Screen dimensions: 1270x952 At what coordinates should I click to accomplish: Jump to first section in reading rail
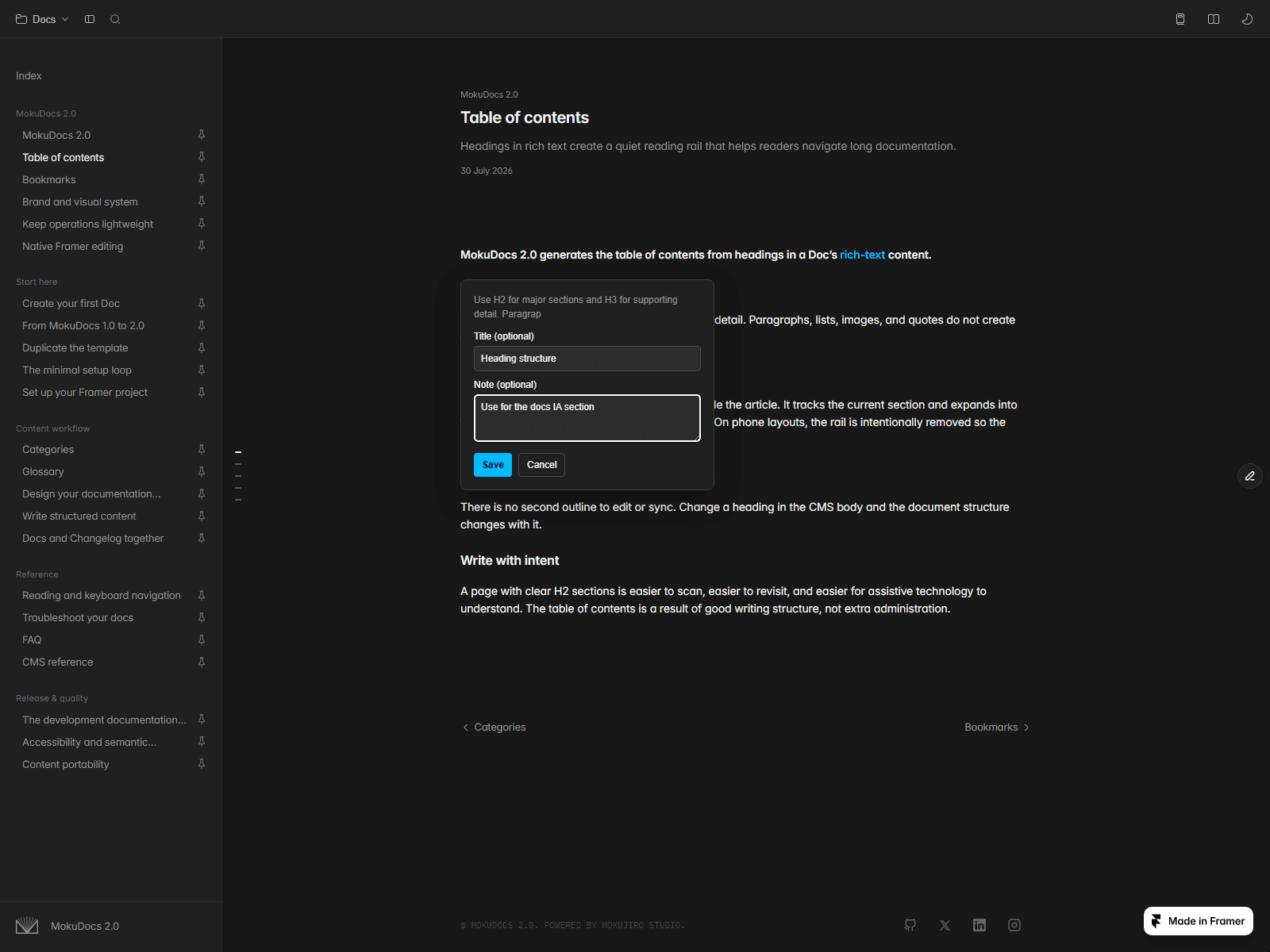point(238,452)
